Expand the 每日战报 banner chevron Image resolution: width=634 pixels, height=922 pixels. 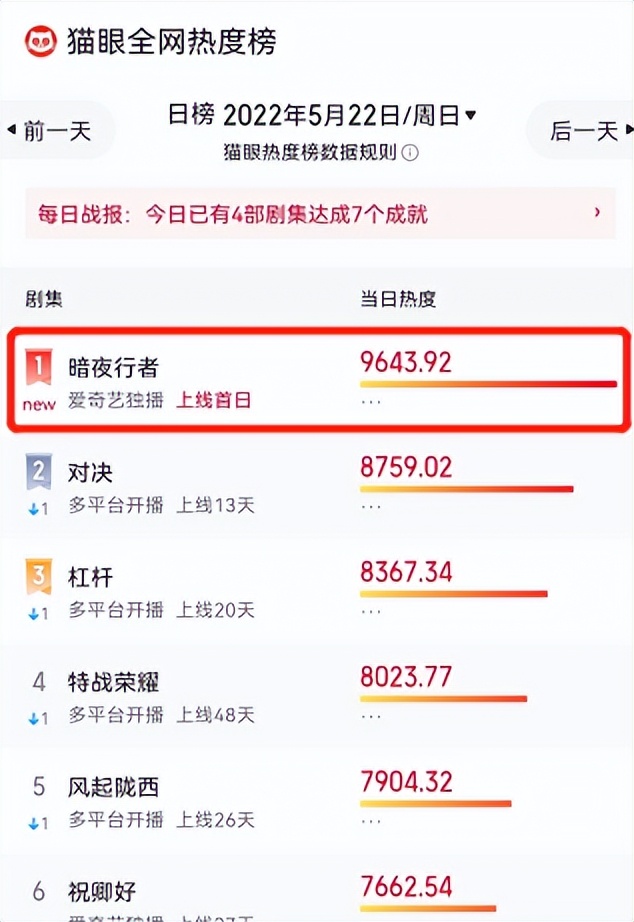pyautogui.click(x=598, y=212)
